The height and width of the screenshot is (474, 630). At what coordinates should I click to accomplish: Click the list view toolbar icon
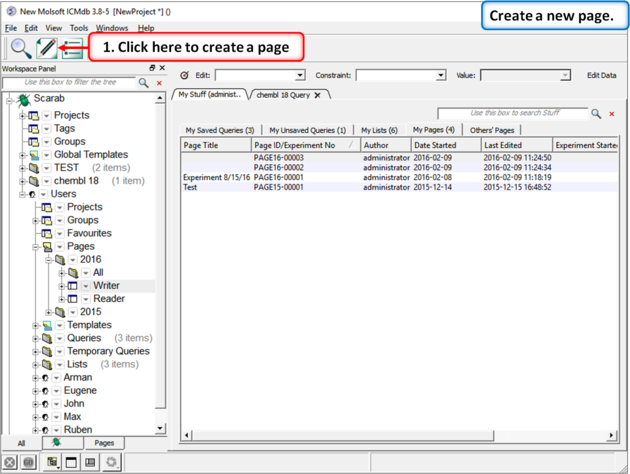[71, 48]
